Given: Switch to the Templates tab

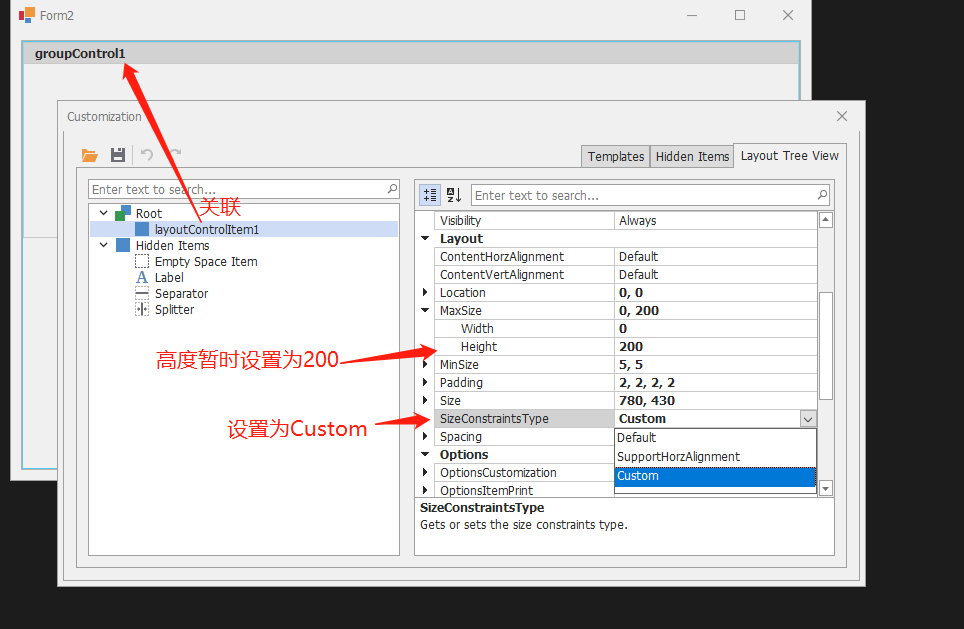Looking at the screenshot, I should tap(615, 156).
